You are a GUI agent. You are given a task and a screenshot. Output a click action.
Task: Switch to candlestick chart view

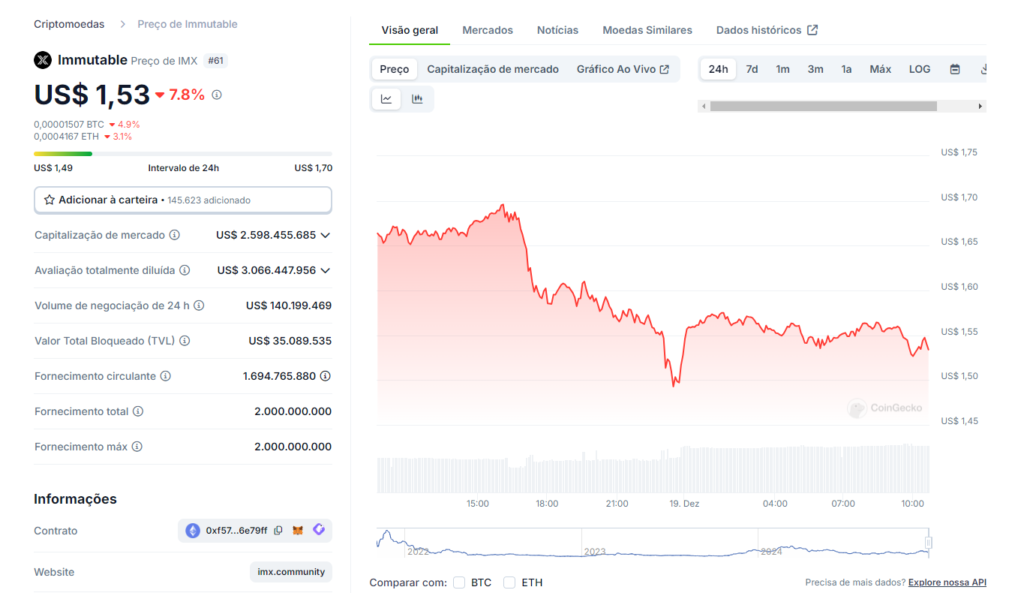click(417, 99)
